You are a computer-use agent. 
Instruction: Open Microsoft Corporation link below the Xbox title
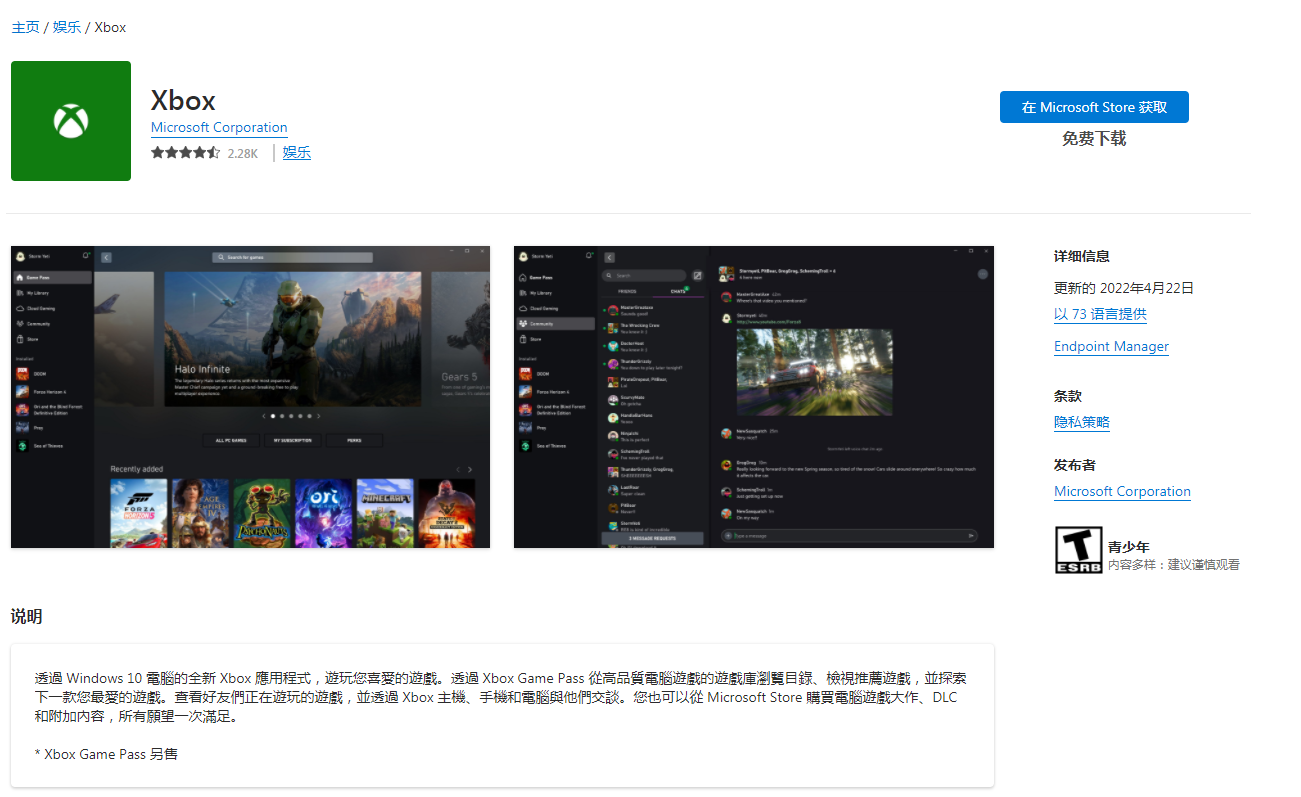click(219, 127)
